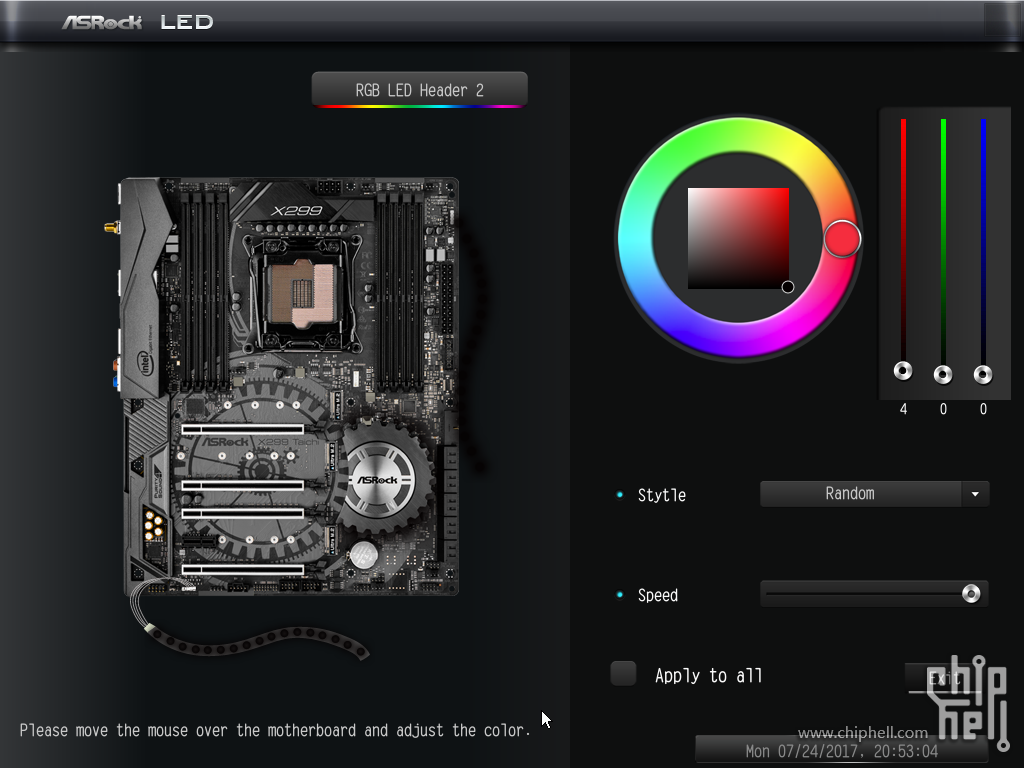Image resolution: width=1024 pixels, height=768 pixels.
Task: Enable the Apply to all checkbox
Action: point(624,673)
